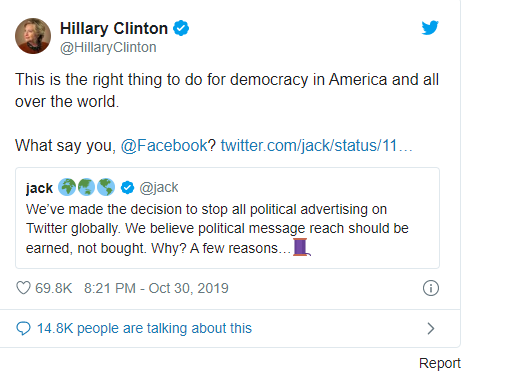Image resolution: width=520 pixels, height=377 pixels.
Task: Open the @jack handle in quoted tweet
Action: (x=159, y=188)
